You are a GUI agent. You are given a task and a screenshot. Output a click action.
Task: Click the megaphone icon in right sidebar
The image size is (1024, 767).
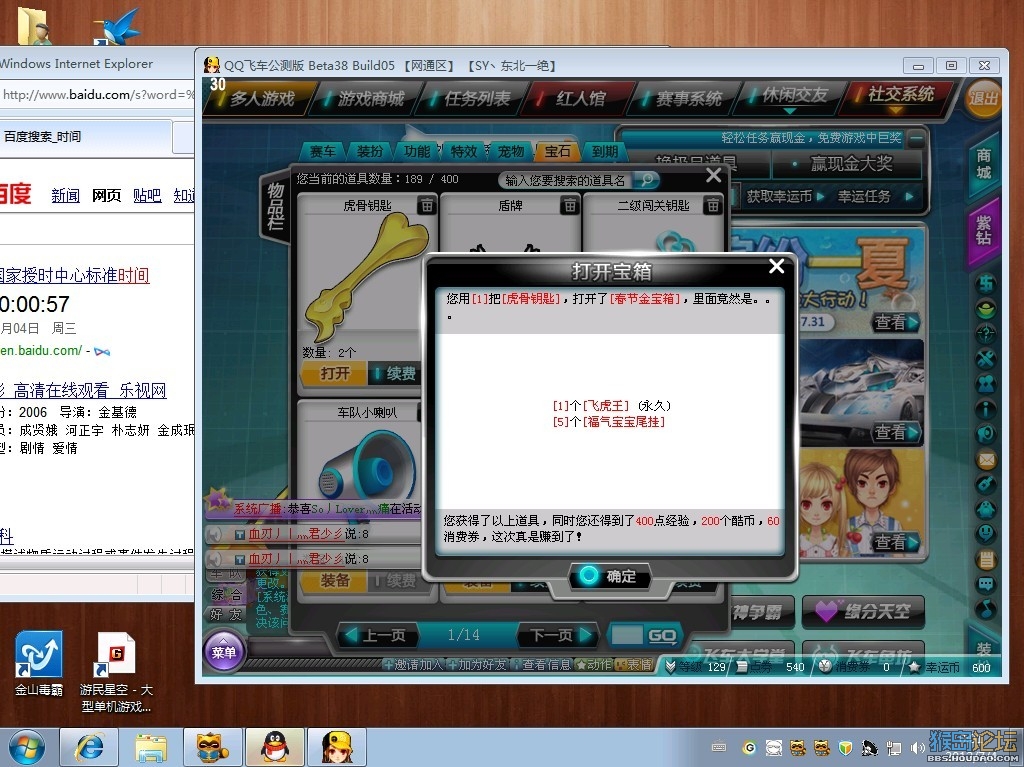pyautogui.click(x=985, y=434)
